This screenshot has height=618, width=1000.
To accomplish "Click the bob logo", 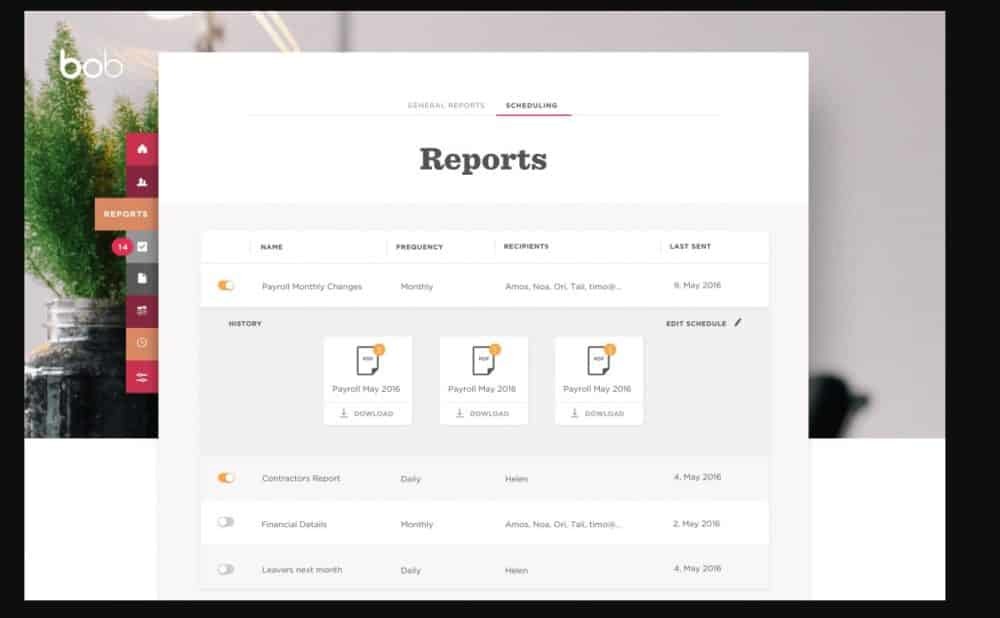I will (91, 66).
